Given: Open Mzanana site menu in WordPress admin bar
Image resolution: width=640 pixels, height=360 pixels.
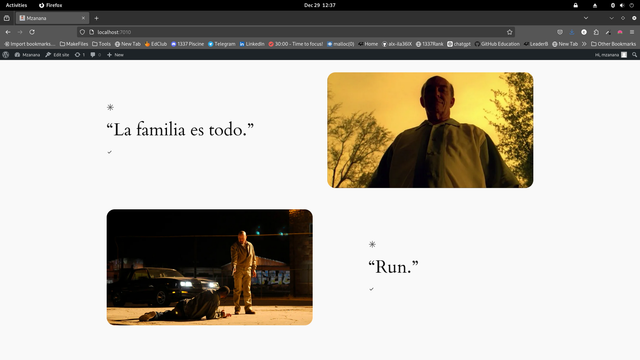Looking at the screenshot, I should pos(27,55).
